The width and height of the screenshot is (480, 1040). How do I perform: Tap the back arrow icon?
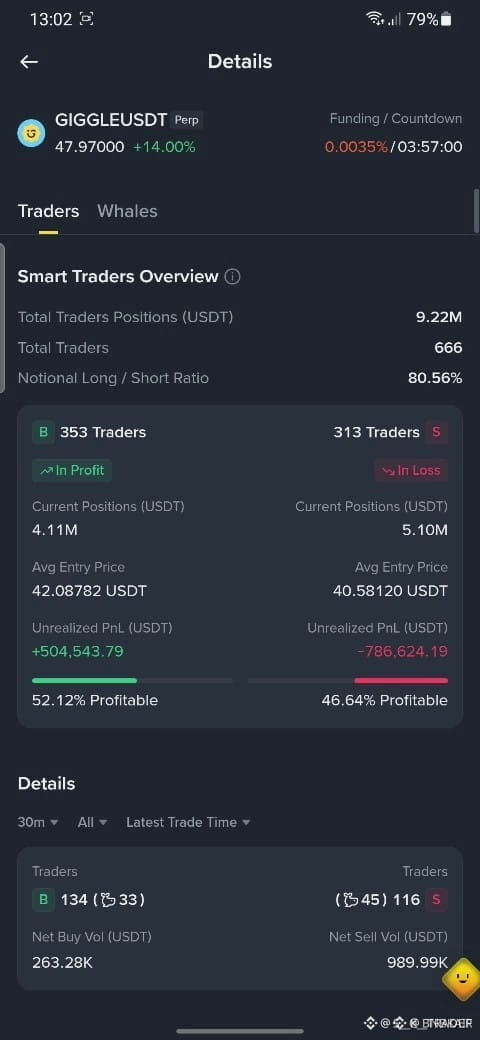coord(29,62)
